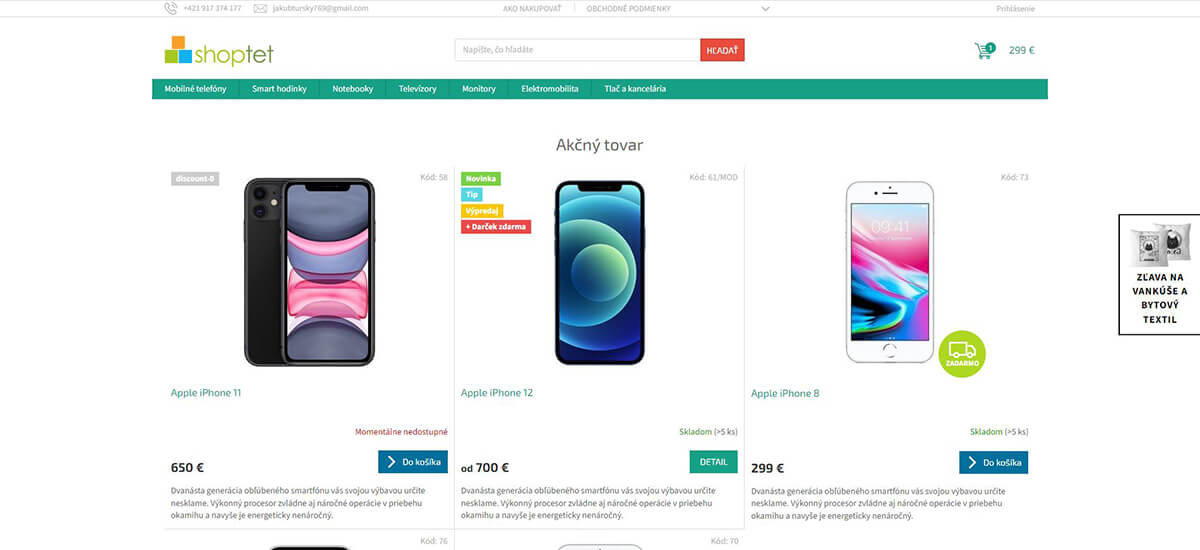Click the Apple iPhone 11 product image

(309, 272)
